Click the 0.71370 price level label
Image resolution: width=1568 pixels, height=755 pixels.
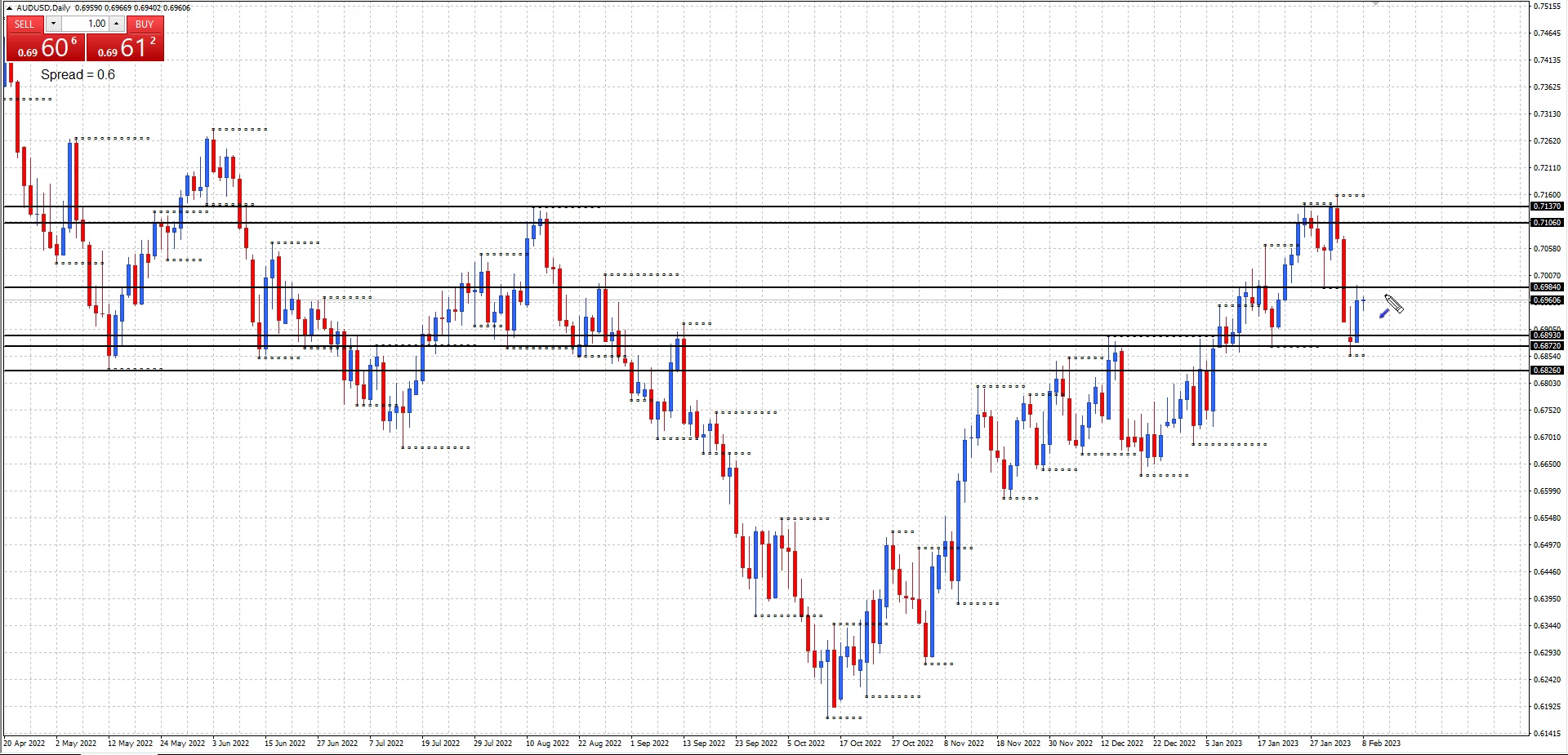click(1546, 207)
